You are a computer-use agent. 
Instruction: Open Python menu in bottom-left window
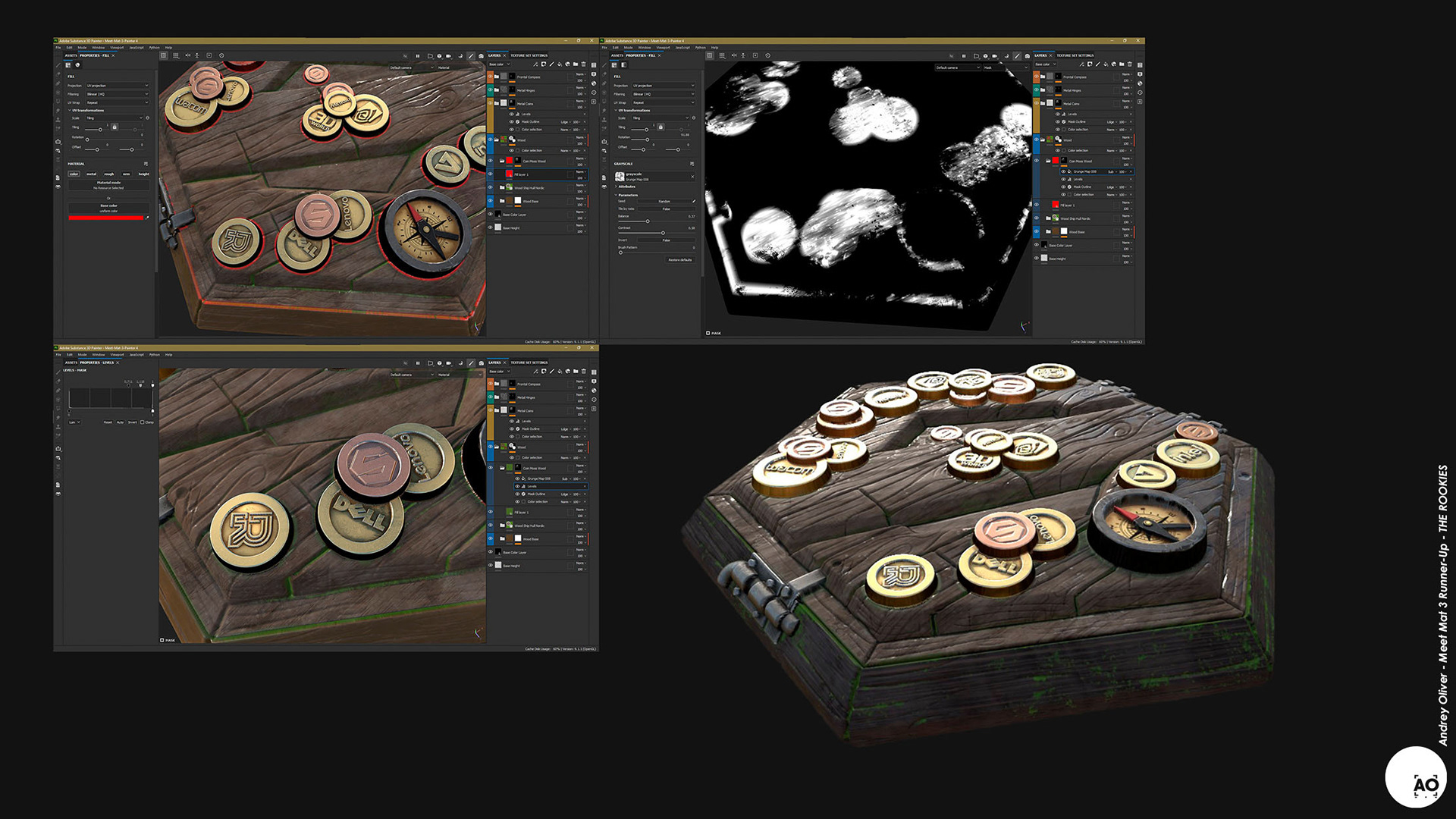click(155, 355)
